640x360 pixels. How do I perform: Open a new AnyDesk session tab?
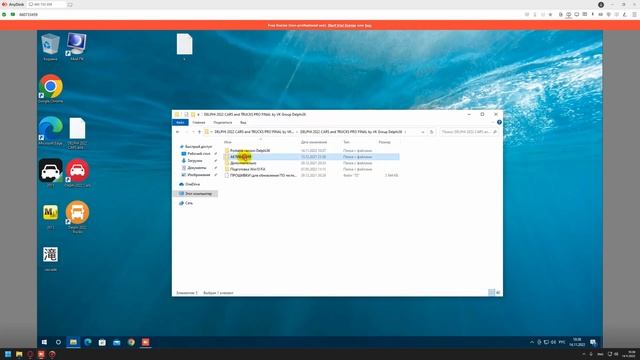coord(70,4)
